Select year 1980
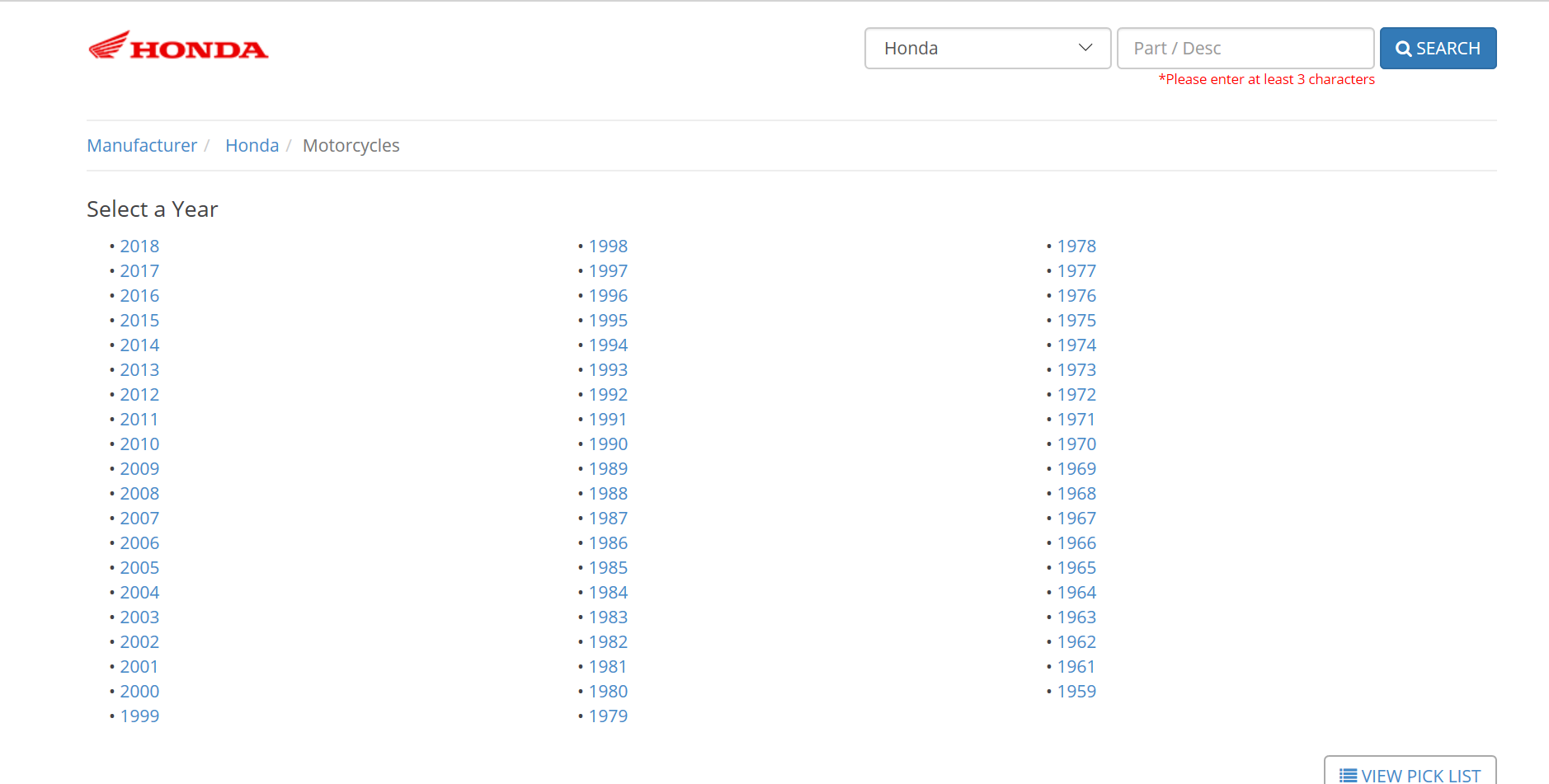1549x784 pixels. coord(608,692)
